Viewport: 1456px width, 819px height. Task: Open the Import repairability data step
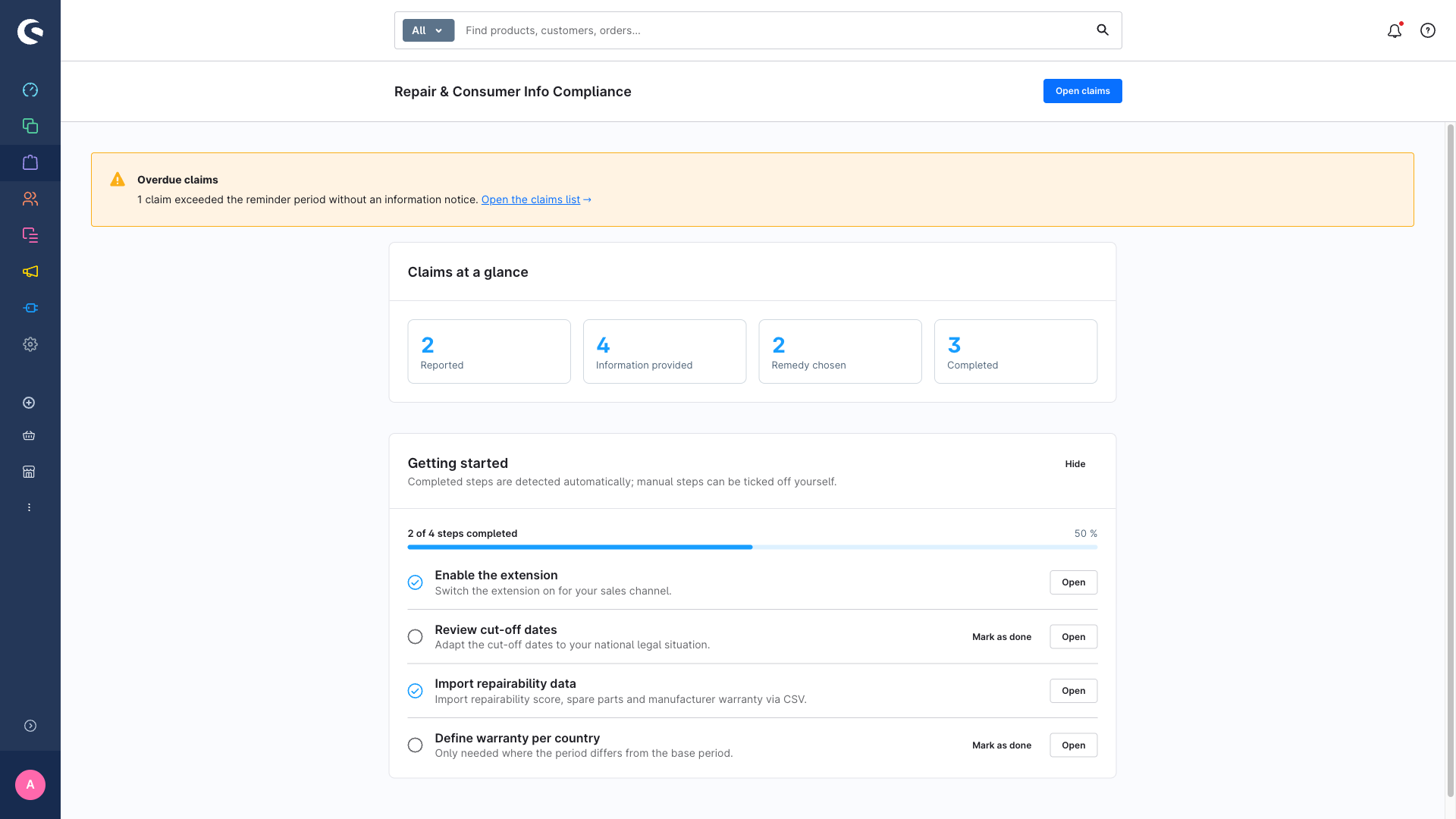point(1073,691)
